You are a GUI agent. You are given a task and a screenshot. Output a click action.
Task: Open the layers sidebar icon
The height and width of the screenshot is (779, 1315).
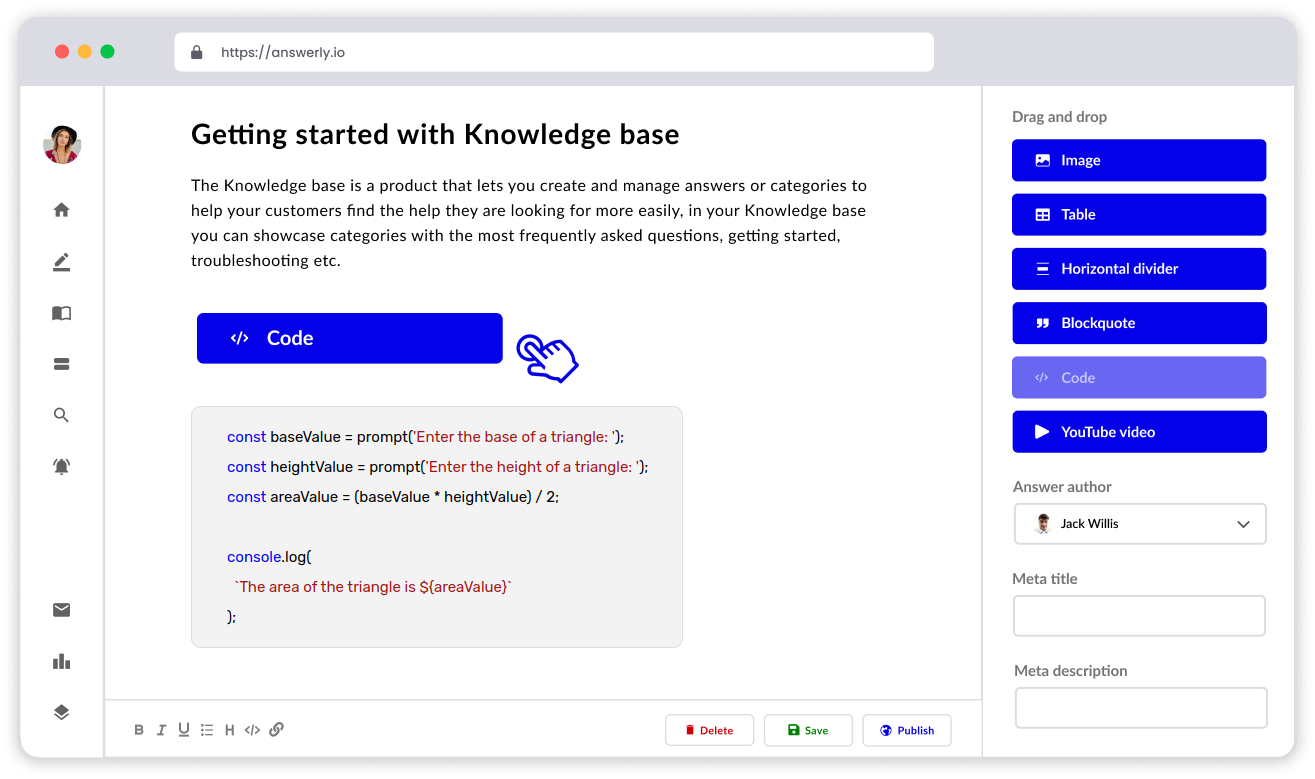(62, 712)
